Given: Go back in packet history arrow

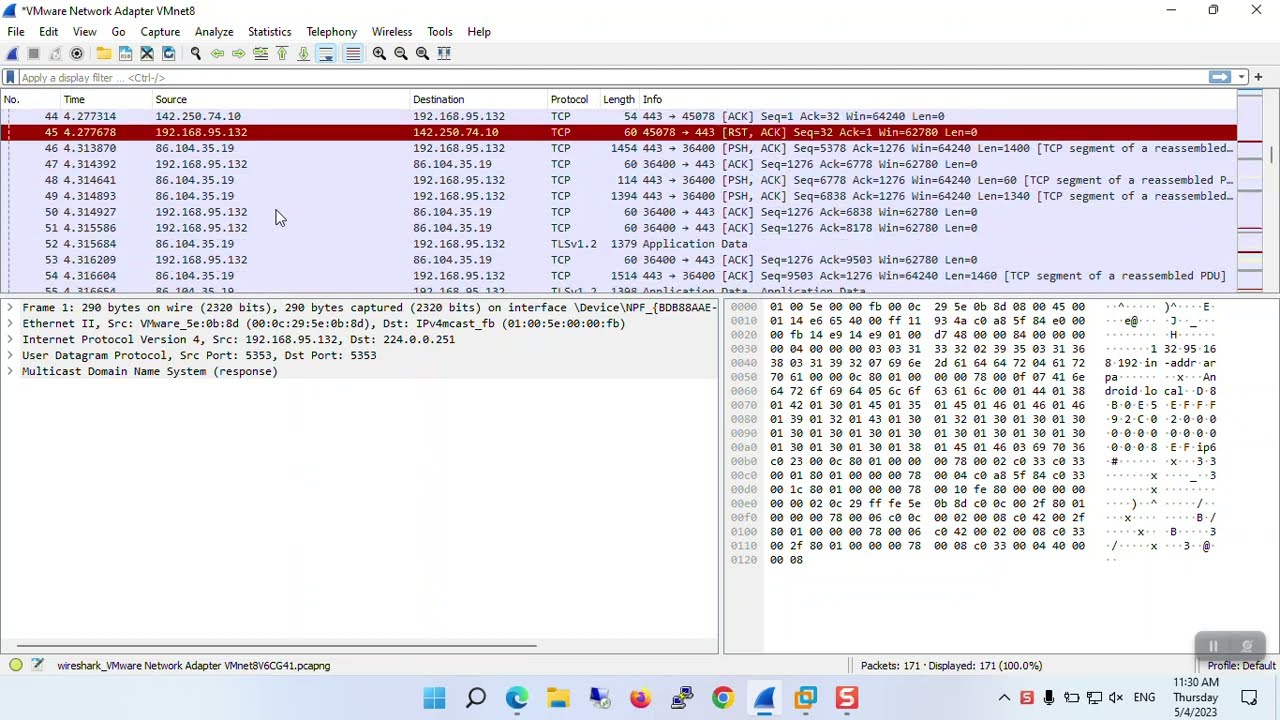Looking at the screenshot, I should [217, 54].
